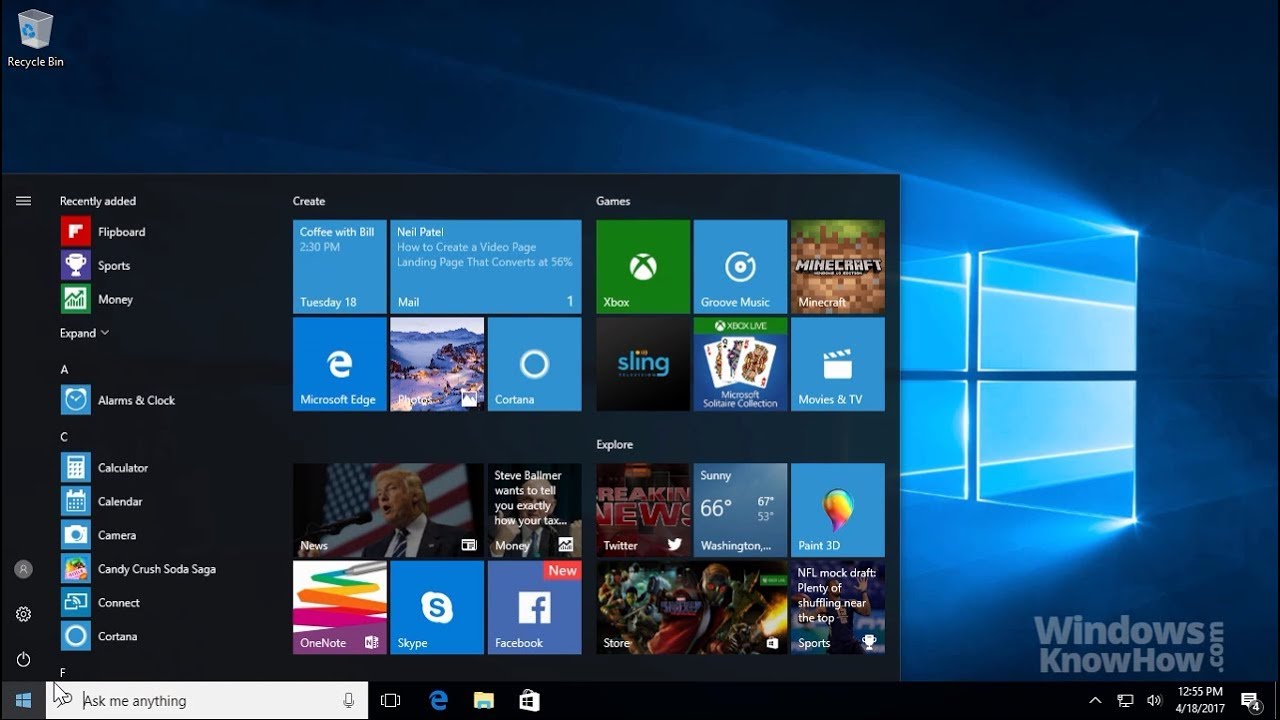Launch the Xbox tile
Viewport: 1280px width, 720px height.
[x=643, y=267]
